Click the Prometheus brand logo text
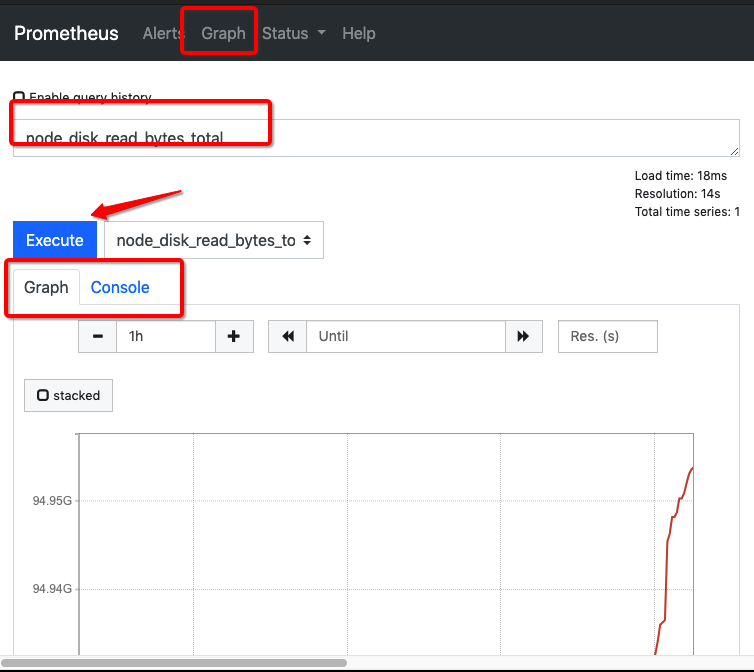This screenshot has height=672, width=754. [66, 33]
